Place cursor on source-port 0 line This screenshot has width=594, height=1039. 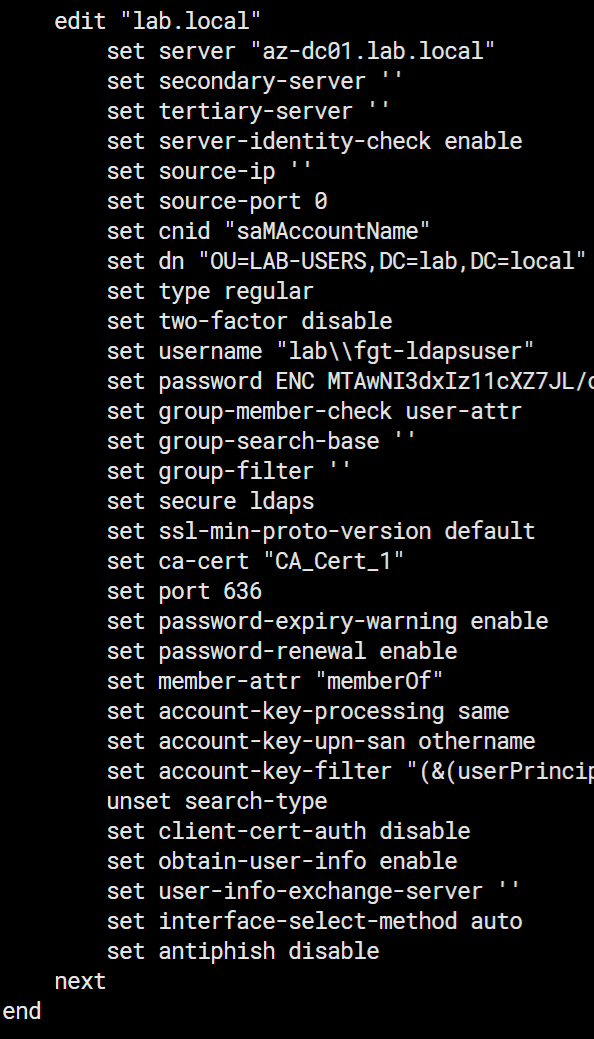tap(217, 201)
